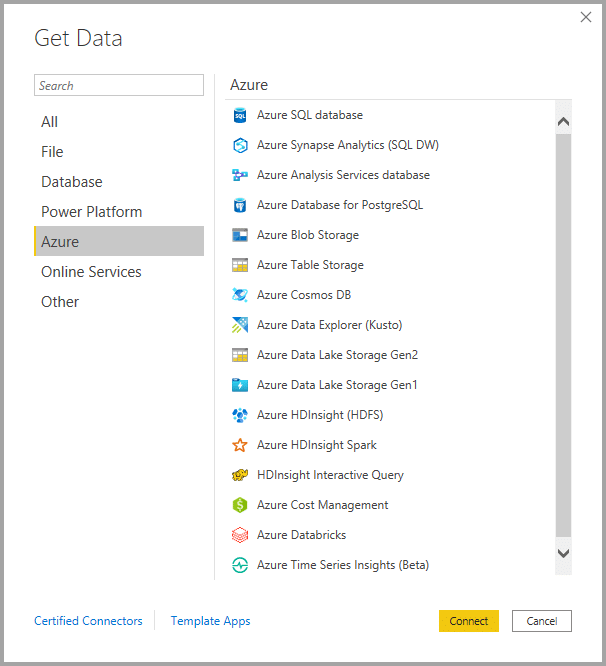Click the Azure Blob Storage icon
The image size is (606, 666).
tap(240, 236)
